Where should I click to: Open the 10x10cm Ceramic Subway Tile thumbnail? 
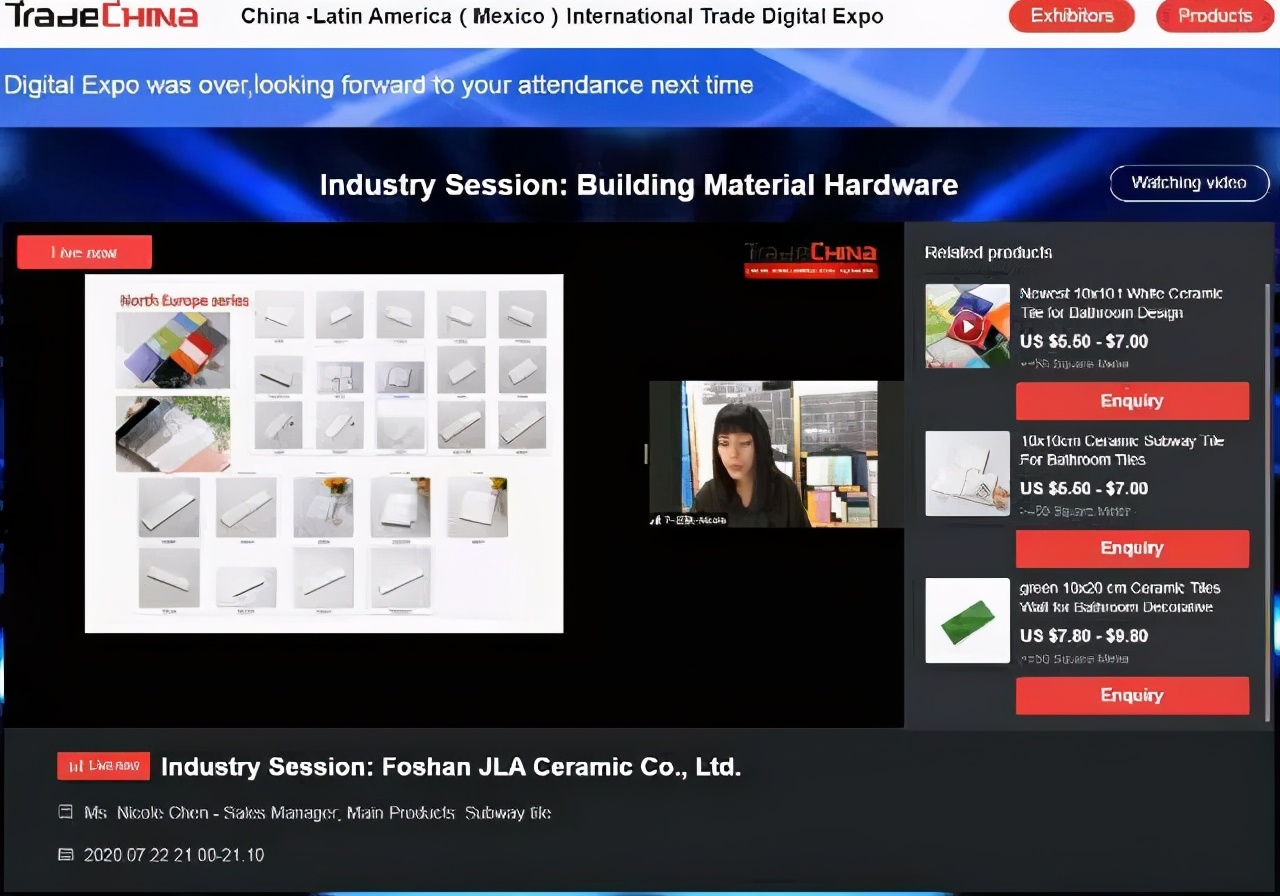pos(967,473)
